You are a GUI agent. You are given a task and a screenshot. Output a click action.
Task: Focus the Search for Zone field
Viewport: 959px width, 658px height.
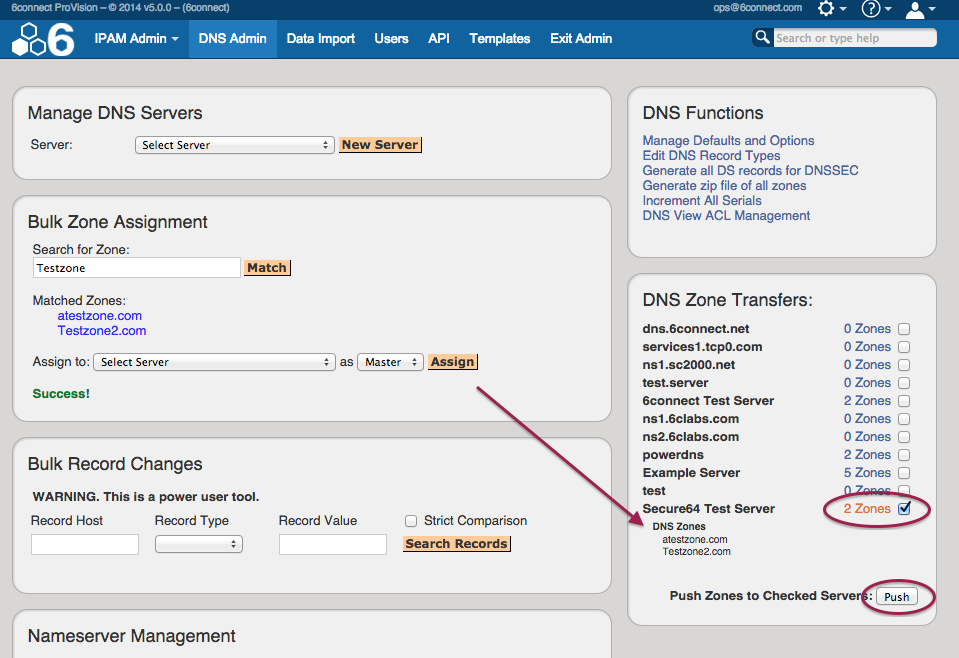click(136, 268)
